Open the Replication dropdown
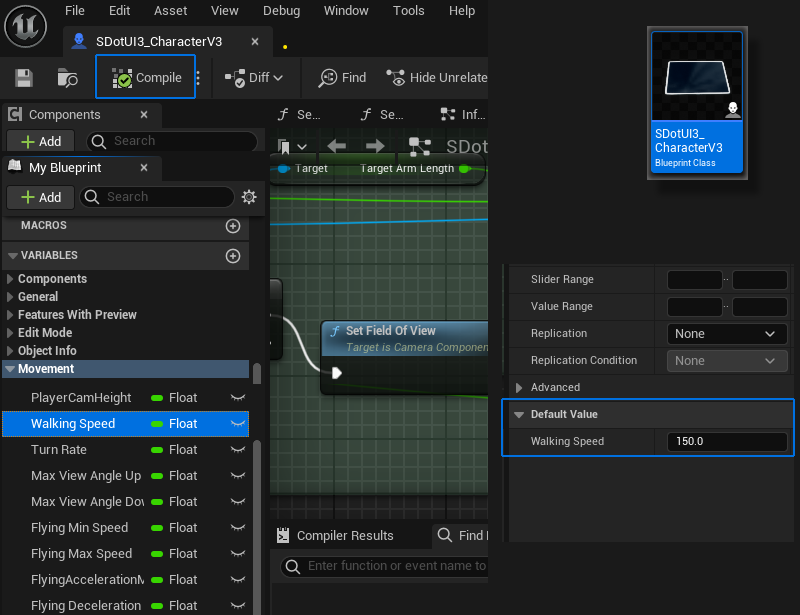Image resolution: width=800 pixels, height=615 pixels. (x=726, y=334)
